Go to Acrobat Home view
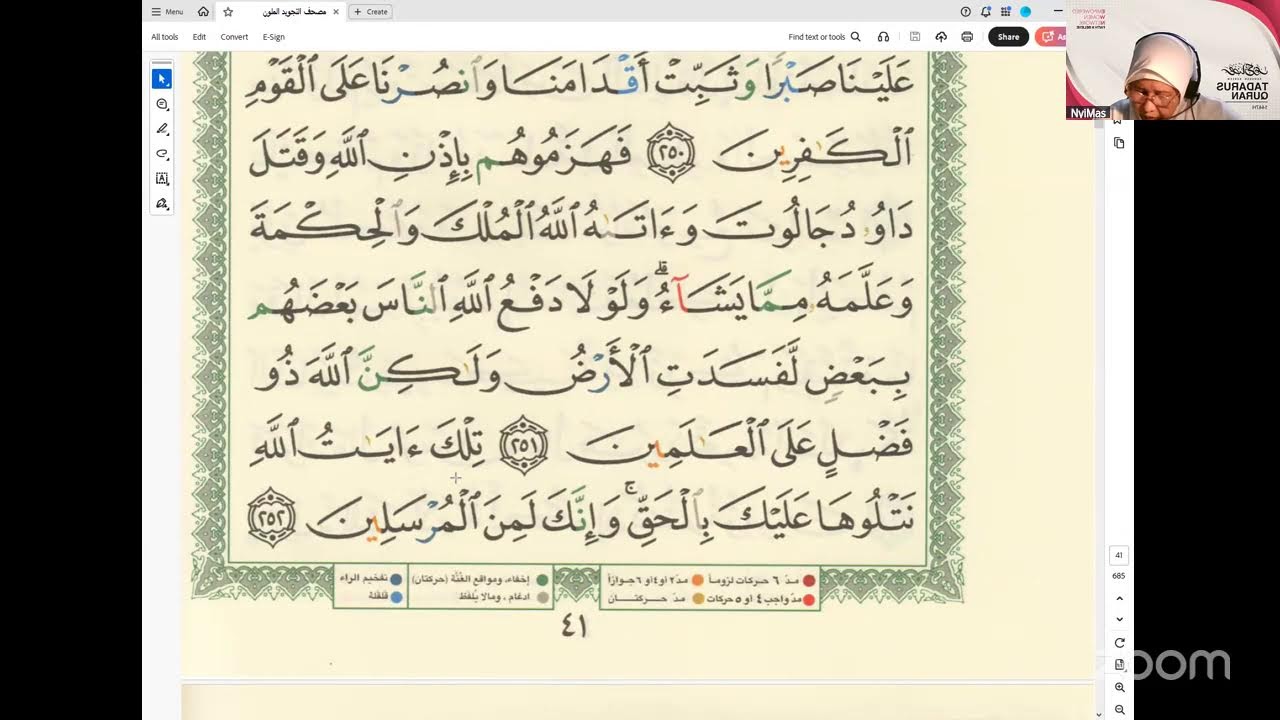The height and width of the screenshot is (720, 1280). click(x=204, y=12)
